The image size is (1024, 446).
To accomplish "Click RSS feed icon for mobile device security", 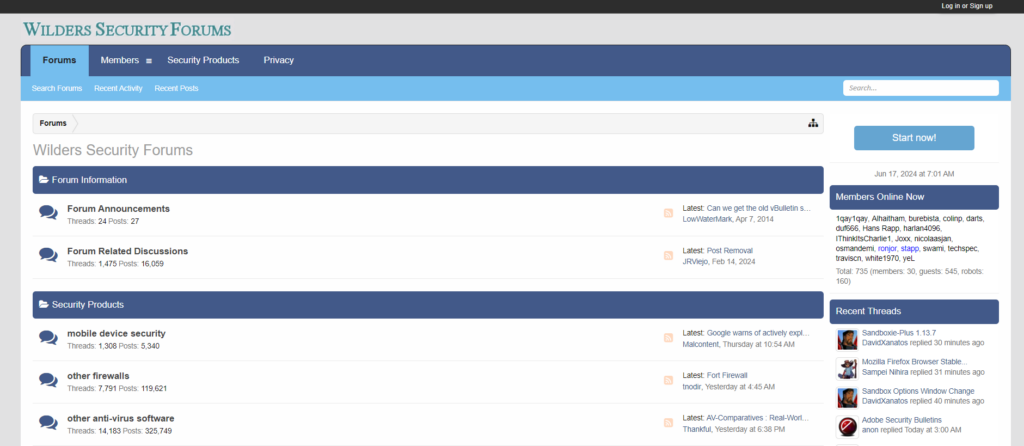I will coord(668,338).
